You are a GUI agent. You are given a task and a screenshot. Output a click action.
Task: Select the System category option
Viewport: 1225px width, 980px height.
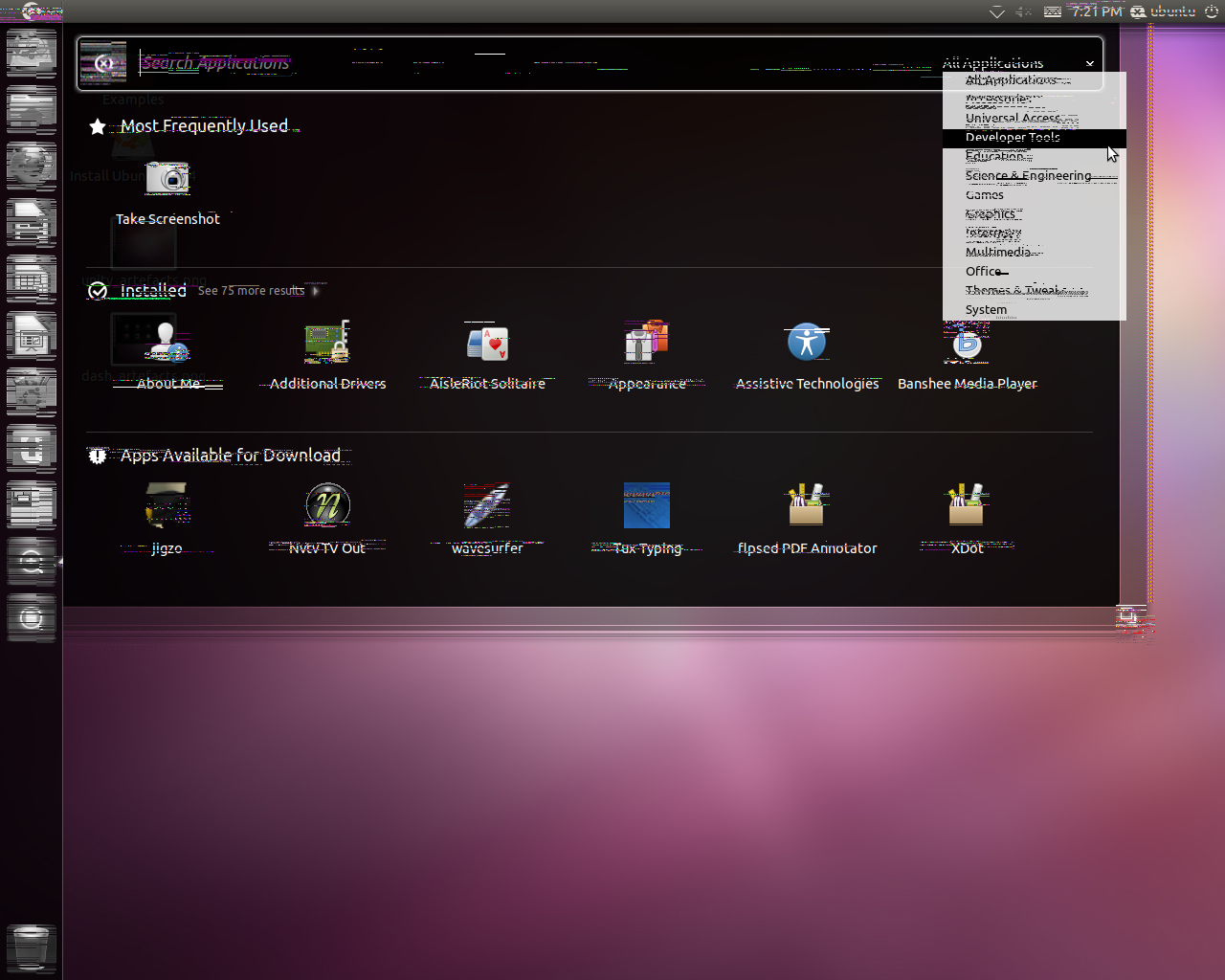point(986,310)
